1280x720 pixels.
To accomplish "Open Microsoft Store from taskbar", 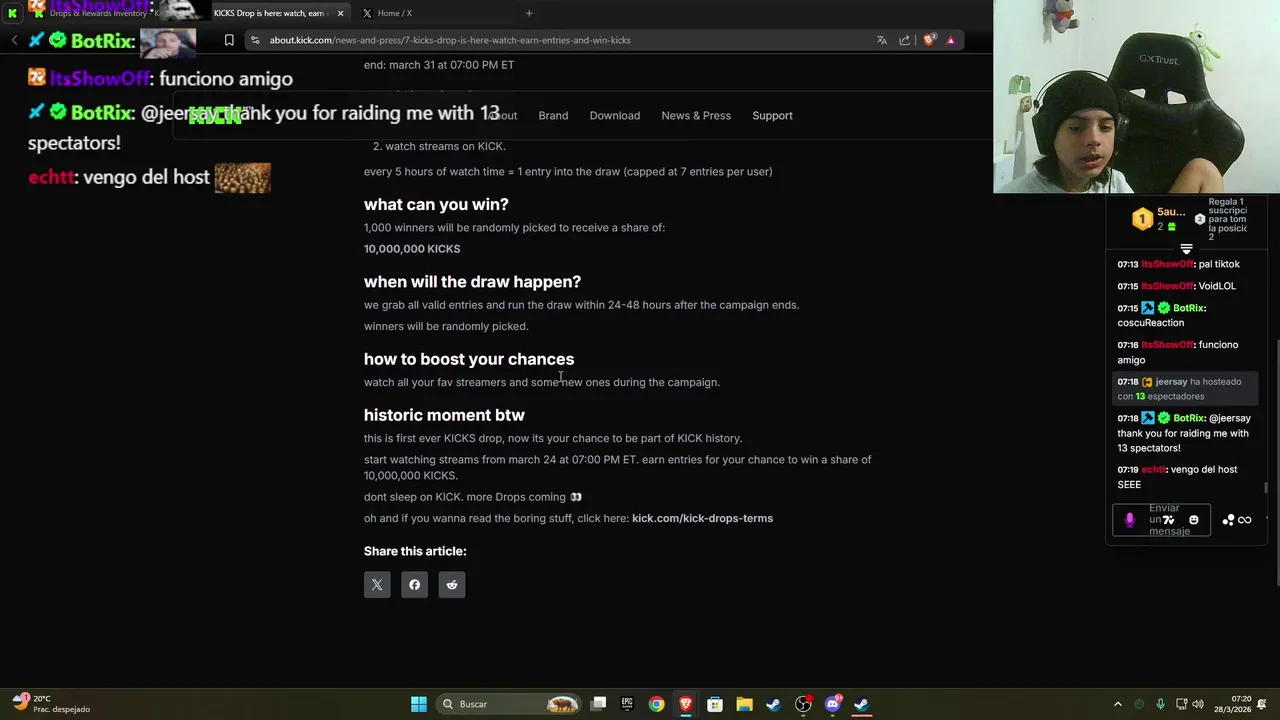I will (x=715, y=704).
